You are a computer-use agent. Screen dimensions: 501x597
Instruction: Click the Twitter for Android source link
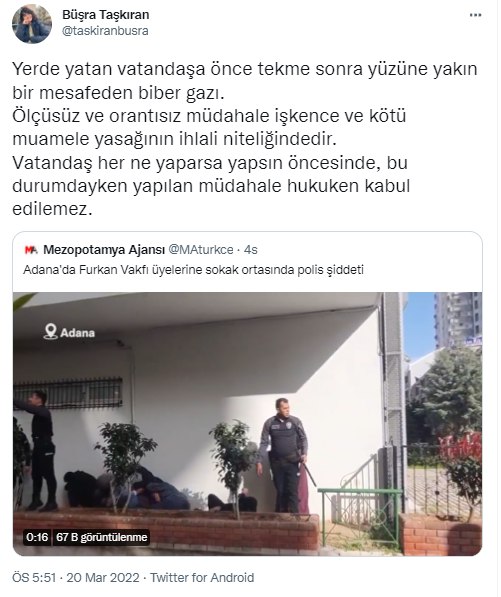point(202,578)
